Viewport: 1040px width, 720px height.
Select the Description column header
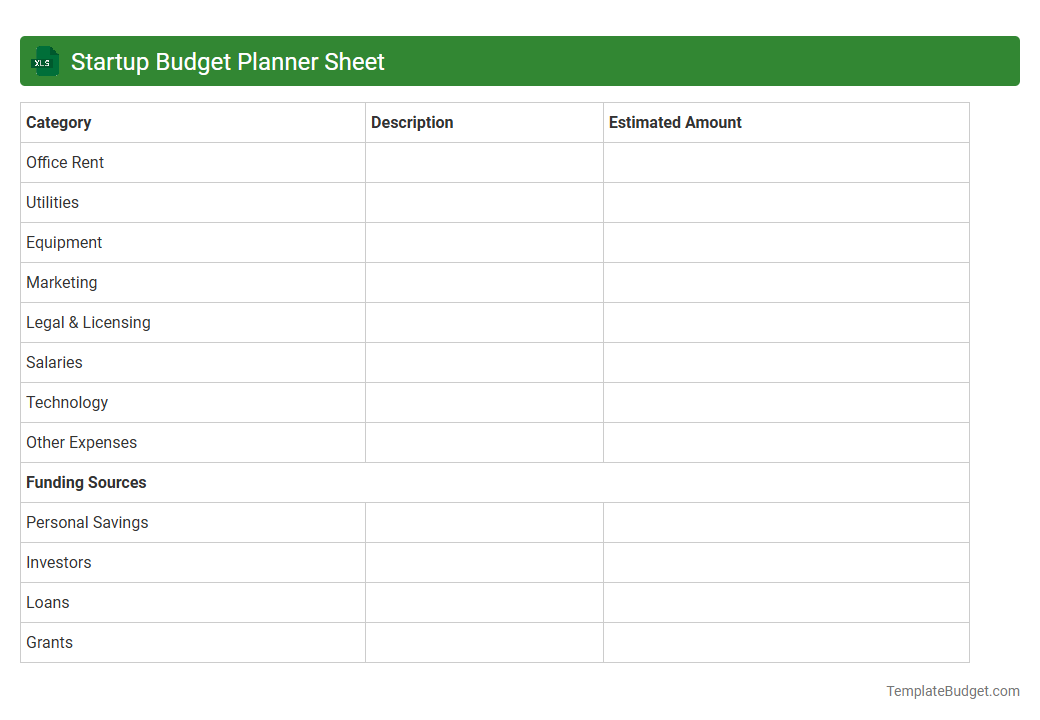(x=412, y=122)
